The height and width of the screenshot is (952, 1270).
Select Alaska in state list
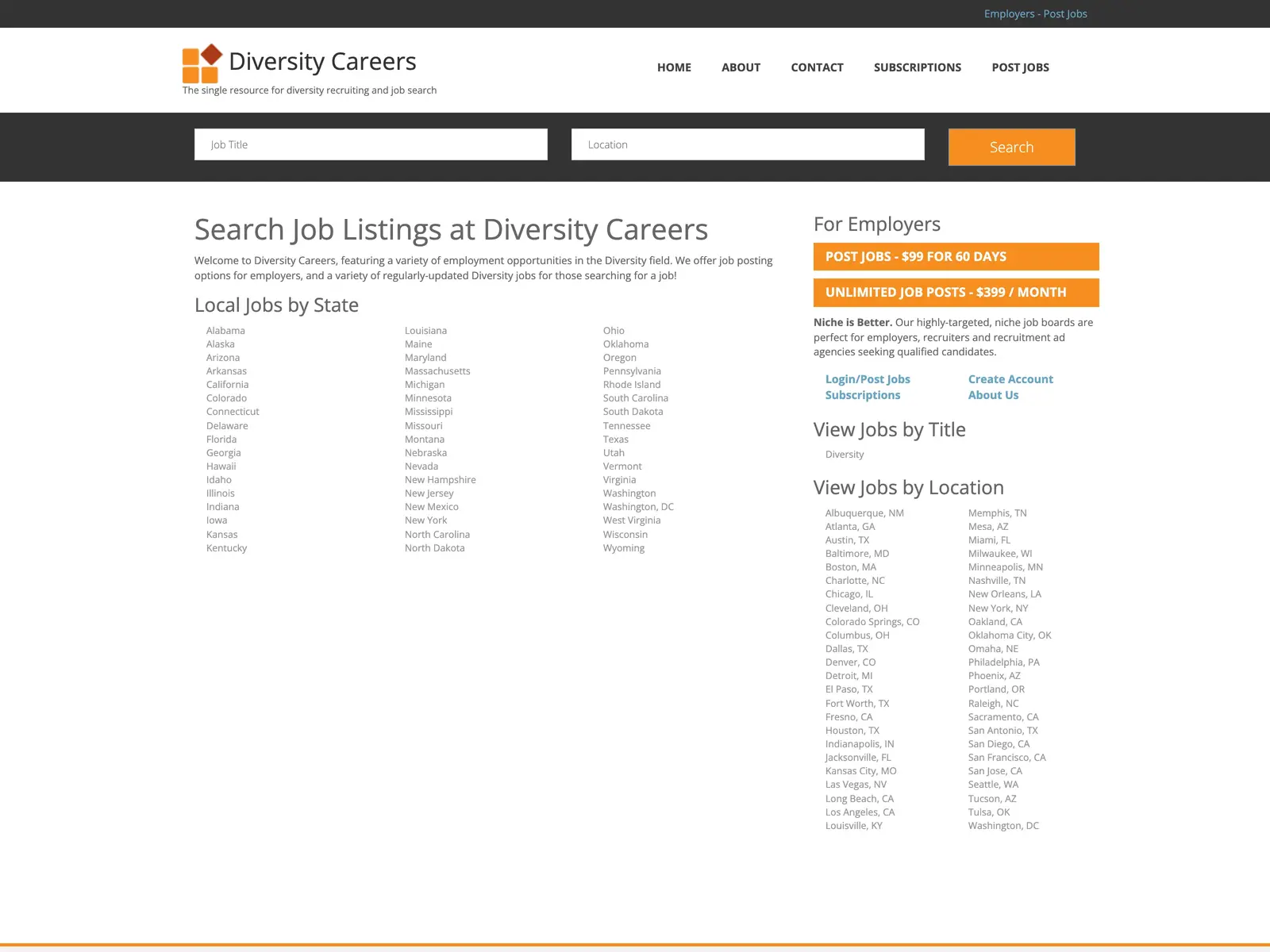coord(221,344)
